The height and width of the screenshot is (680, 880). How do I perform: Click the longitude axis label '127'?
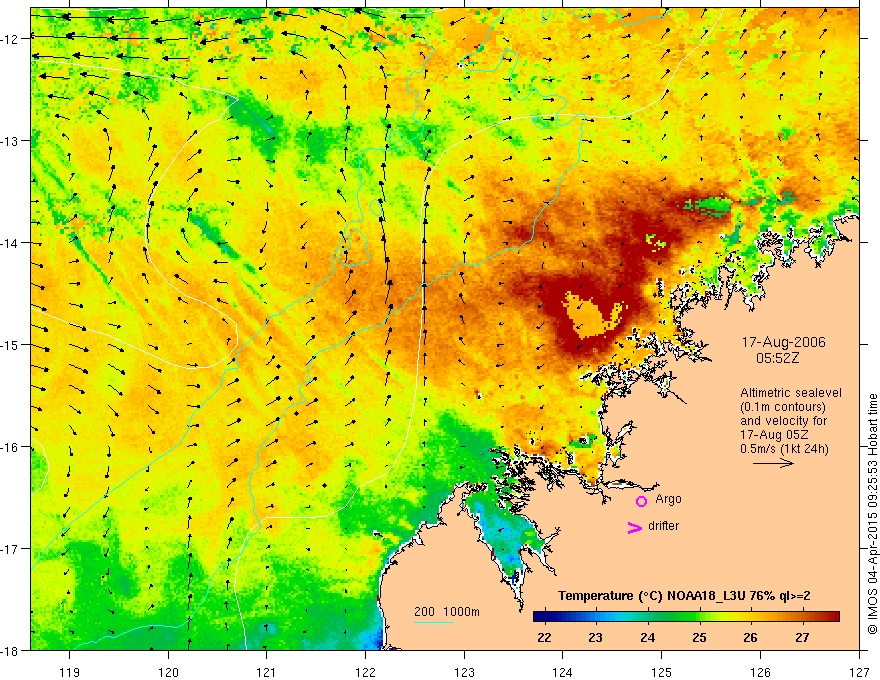(859, 672)
